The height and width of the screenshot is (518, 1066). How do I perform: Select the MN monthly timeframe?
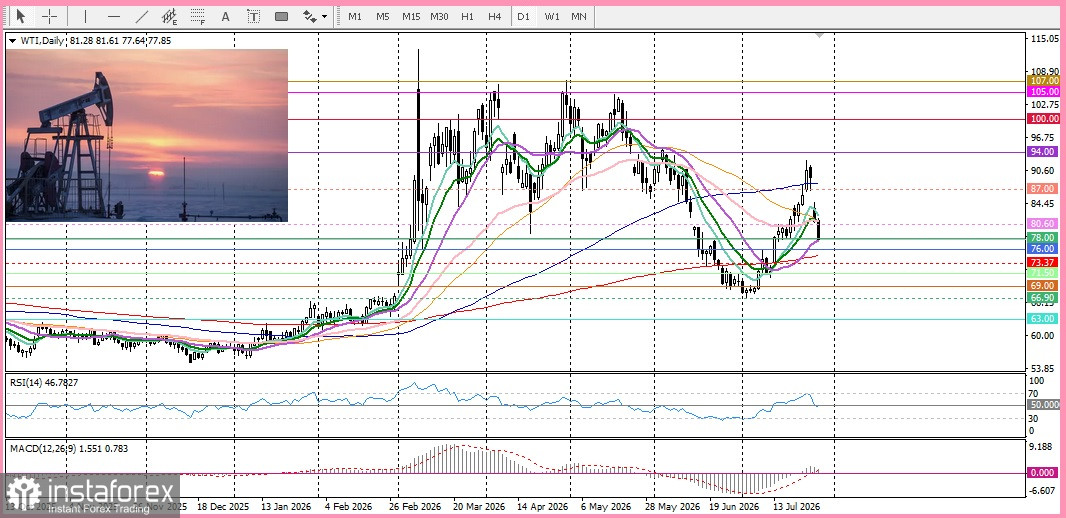click(579, 16)
